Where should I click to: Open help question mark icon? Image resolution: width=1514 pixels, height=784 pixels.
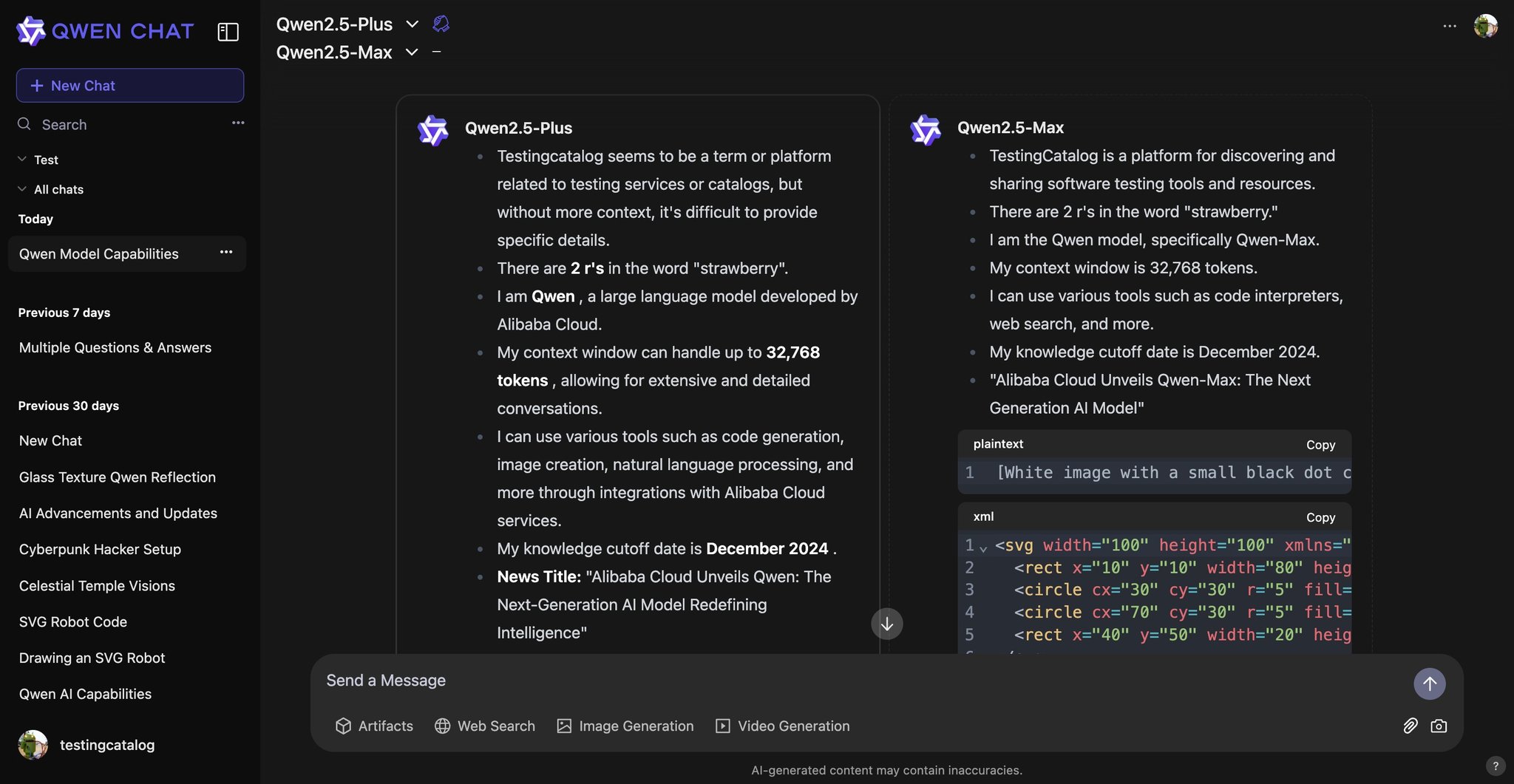click(x=1495, y=766)
